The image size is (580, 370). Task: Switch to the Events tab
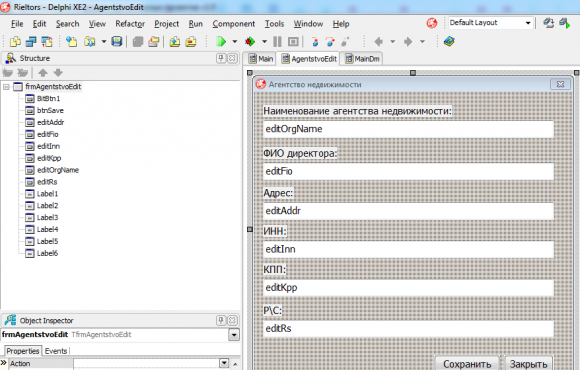pos(56,351)
